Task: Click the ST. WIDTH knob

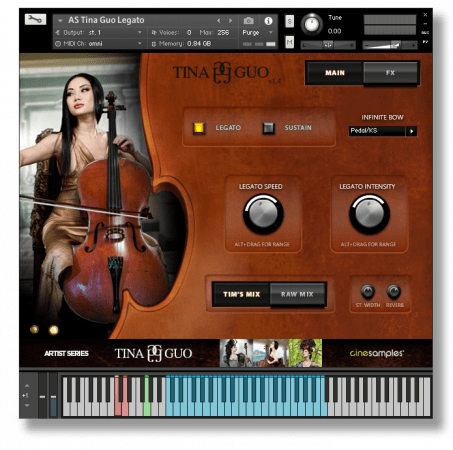Action: point(368,292)
